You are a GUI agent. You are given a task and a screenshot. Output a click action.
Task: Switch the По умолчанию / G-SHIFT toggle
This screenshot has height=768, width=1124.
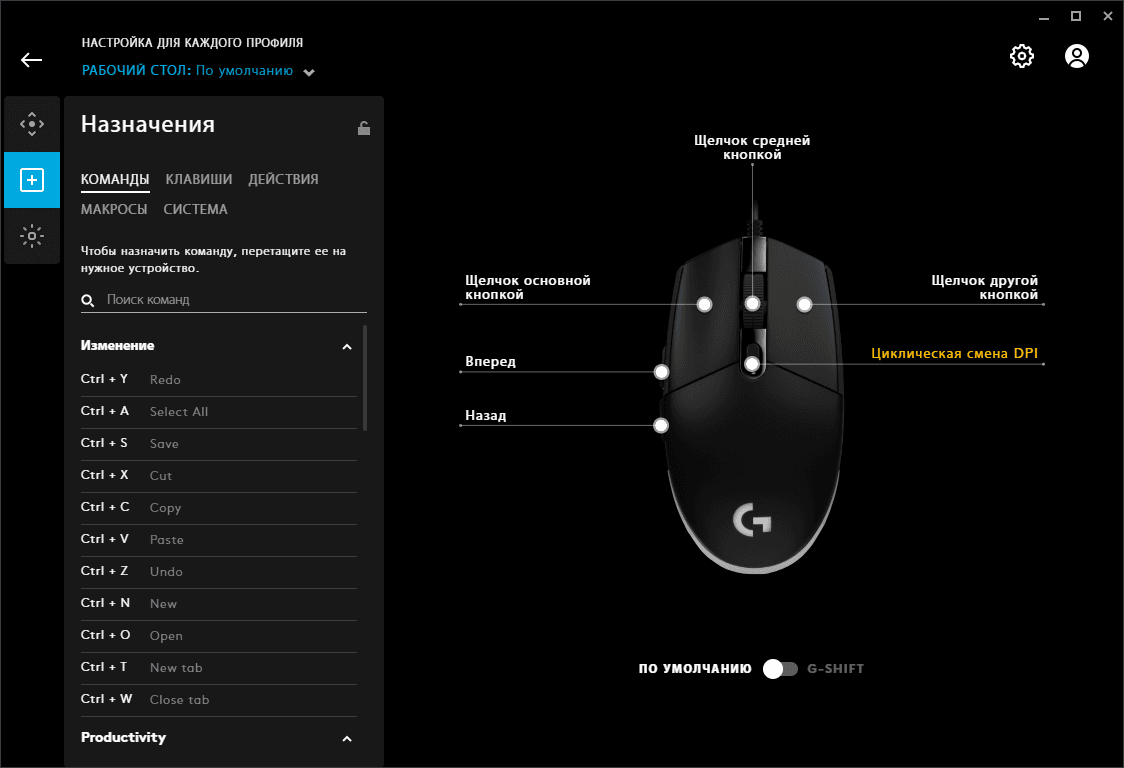tap(780, 669)
